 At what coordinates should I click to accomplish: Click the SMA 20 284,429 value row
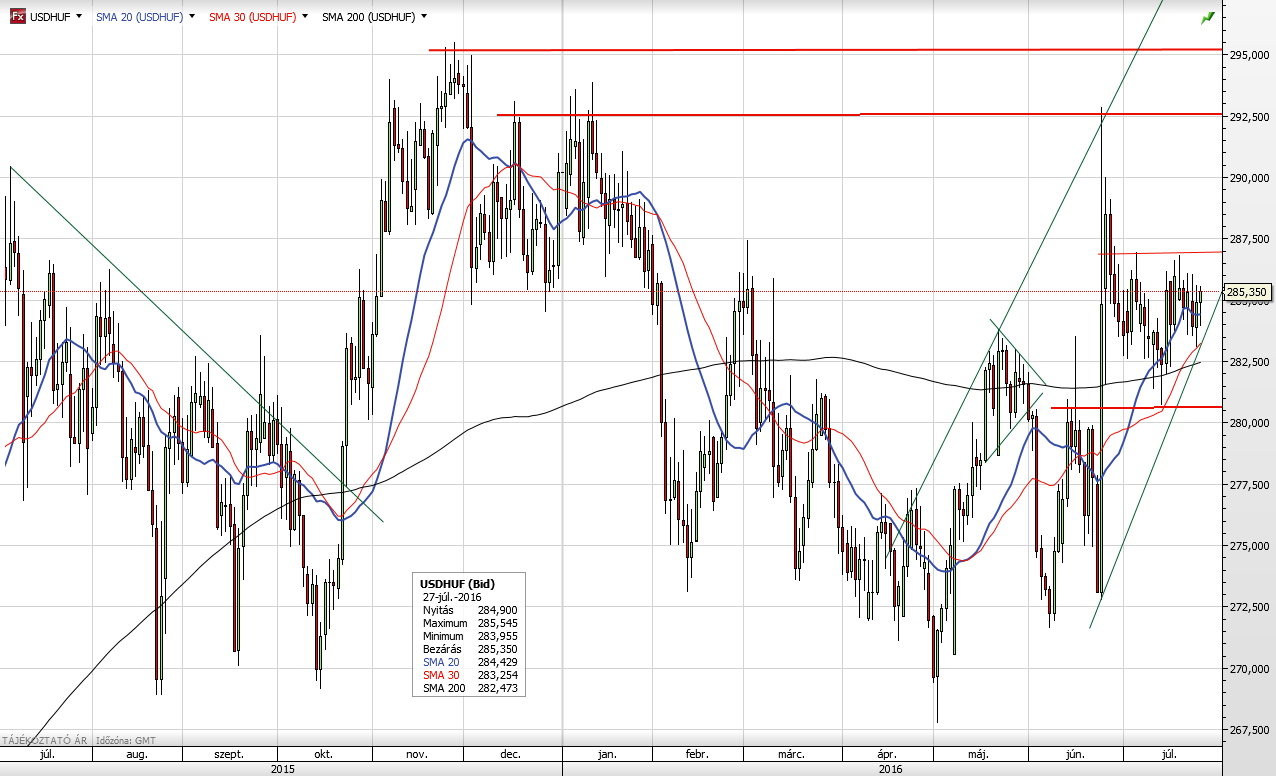(x=469, y=662)
